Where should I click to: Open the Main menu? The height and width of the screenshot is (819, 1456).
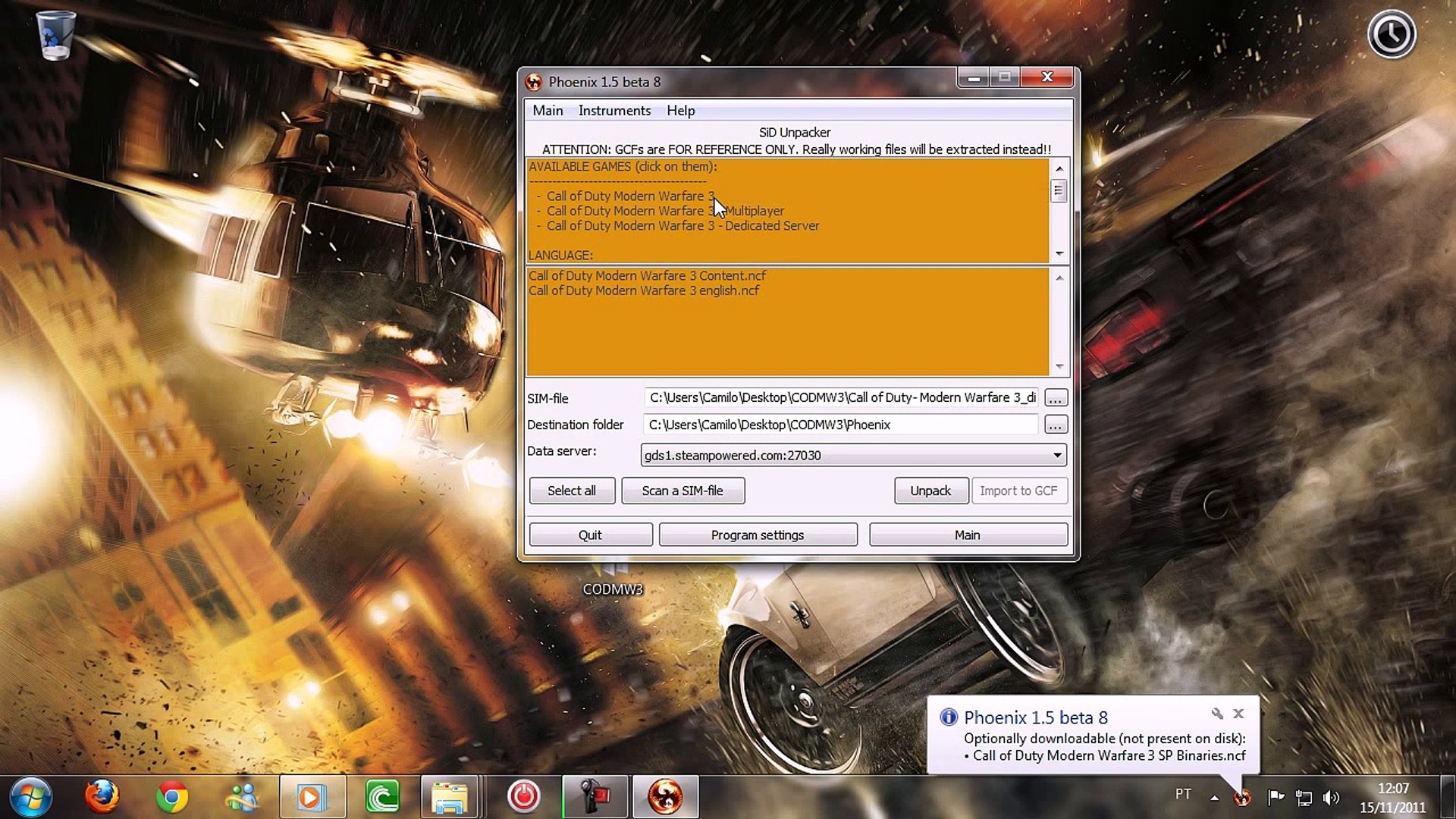tap(548, 111)
